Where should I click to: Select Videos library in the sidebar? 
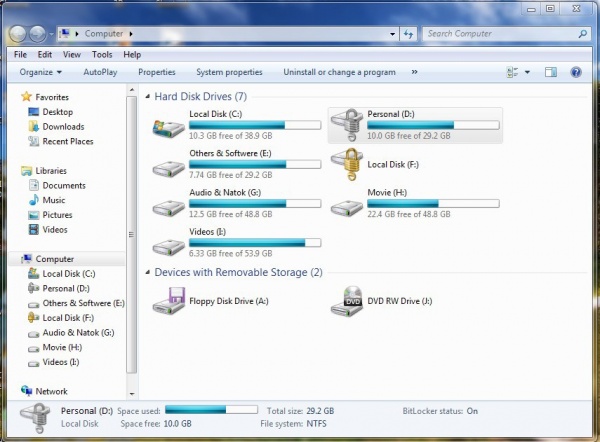pos(48,230)
